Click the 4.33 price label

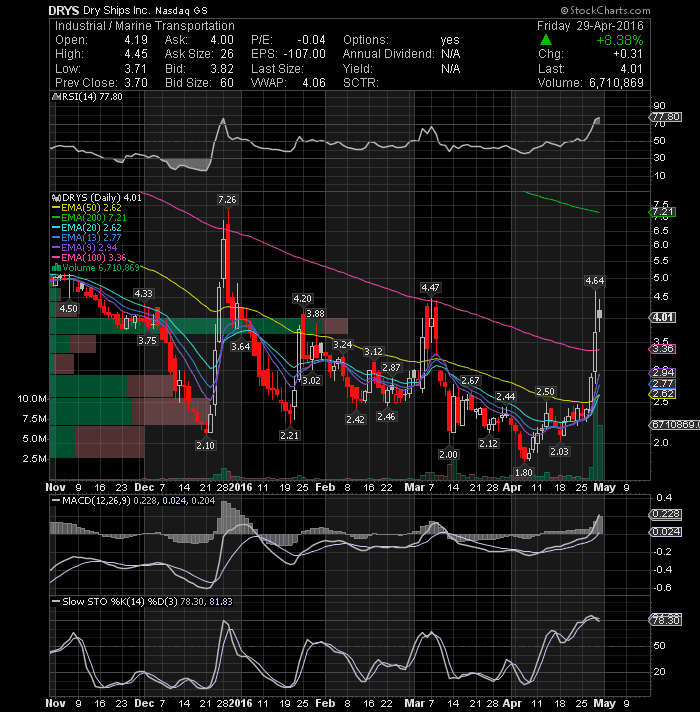point(143,293)
